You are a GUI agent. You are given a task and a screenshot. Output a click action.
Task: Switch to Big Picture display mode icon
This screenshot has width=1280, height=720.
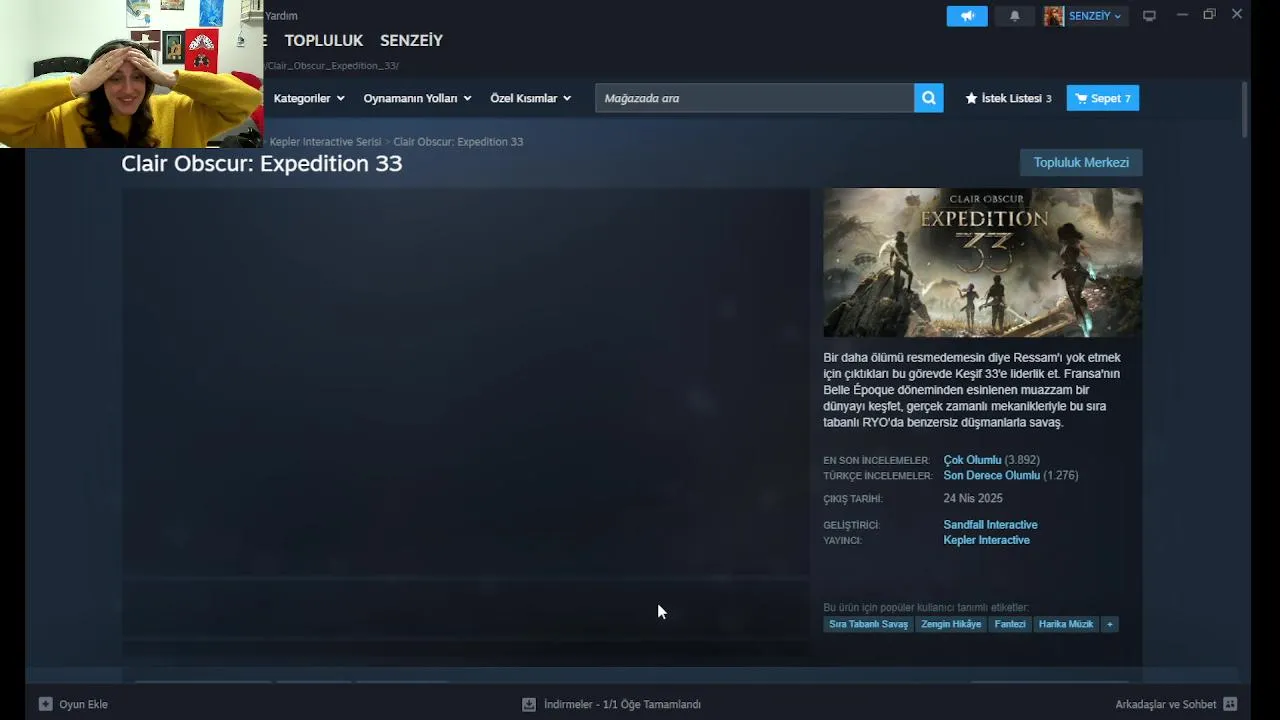[x=1150, y=16]
